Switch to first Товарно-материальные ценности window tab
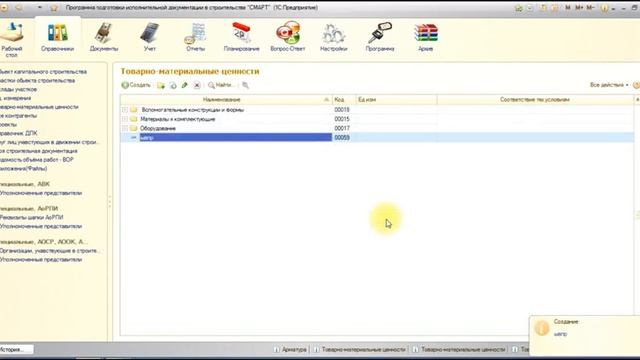The image size is (640, 360). (360, 350)
